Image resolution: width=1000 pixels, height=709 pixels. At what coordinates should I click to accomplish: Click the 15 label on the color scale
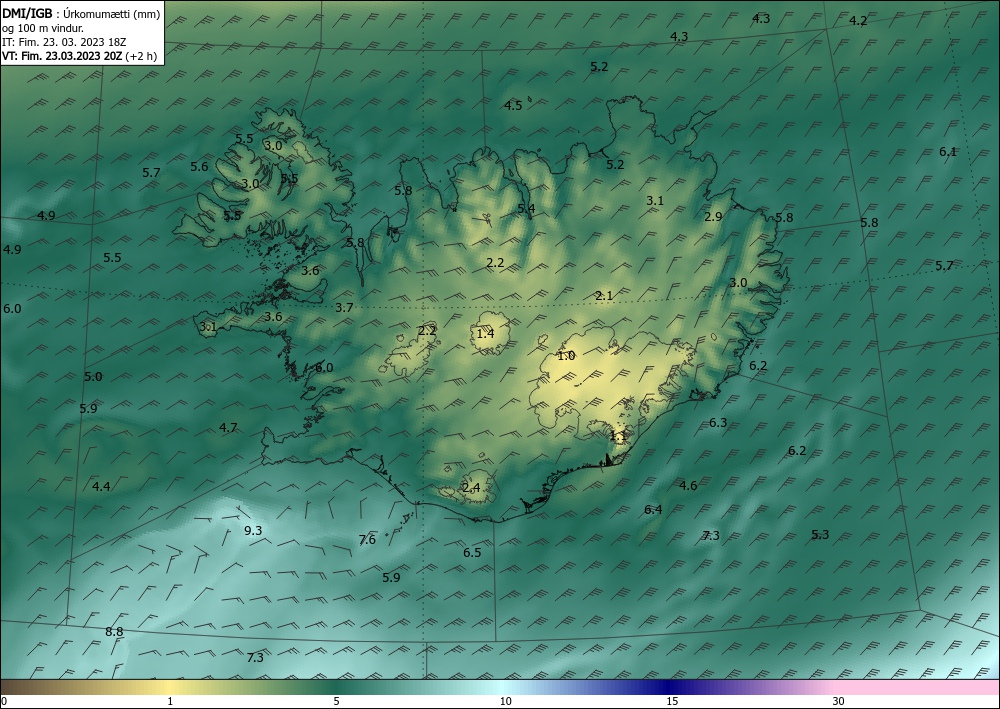tap(672, 701)
